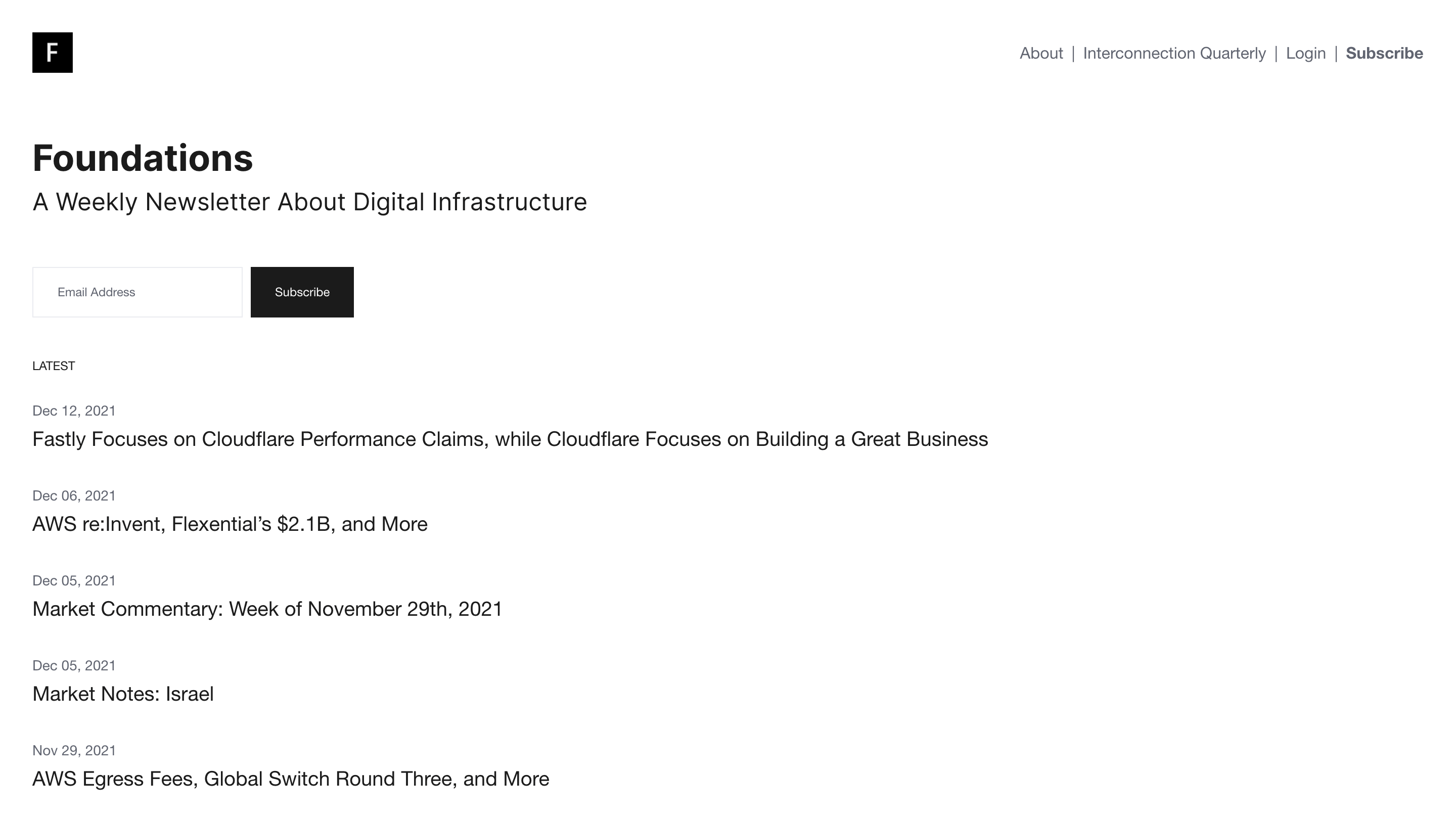This screenshot has width=1456, height=819.
Task: Click the date above Market Commentary article
Action: tap(74, 580)
